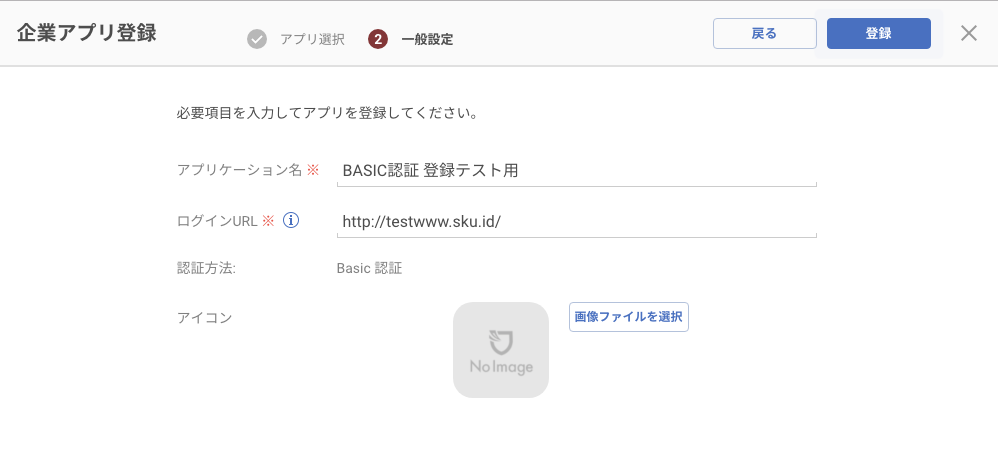Click the 企業アプリ登録 dialog title
The image size is (998, 475).
[x=87, y=33]
